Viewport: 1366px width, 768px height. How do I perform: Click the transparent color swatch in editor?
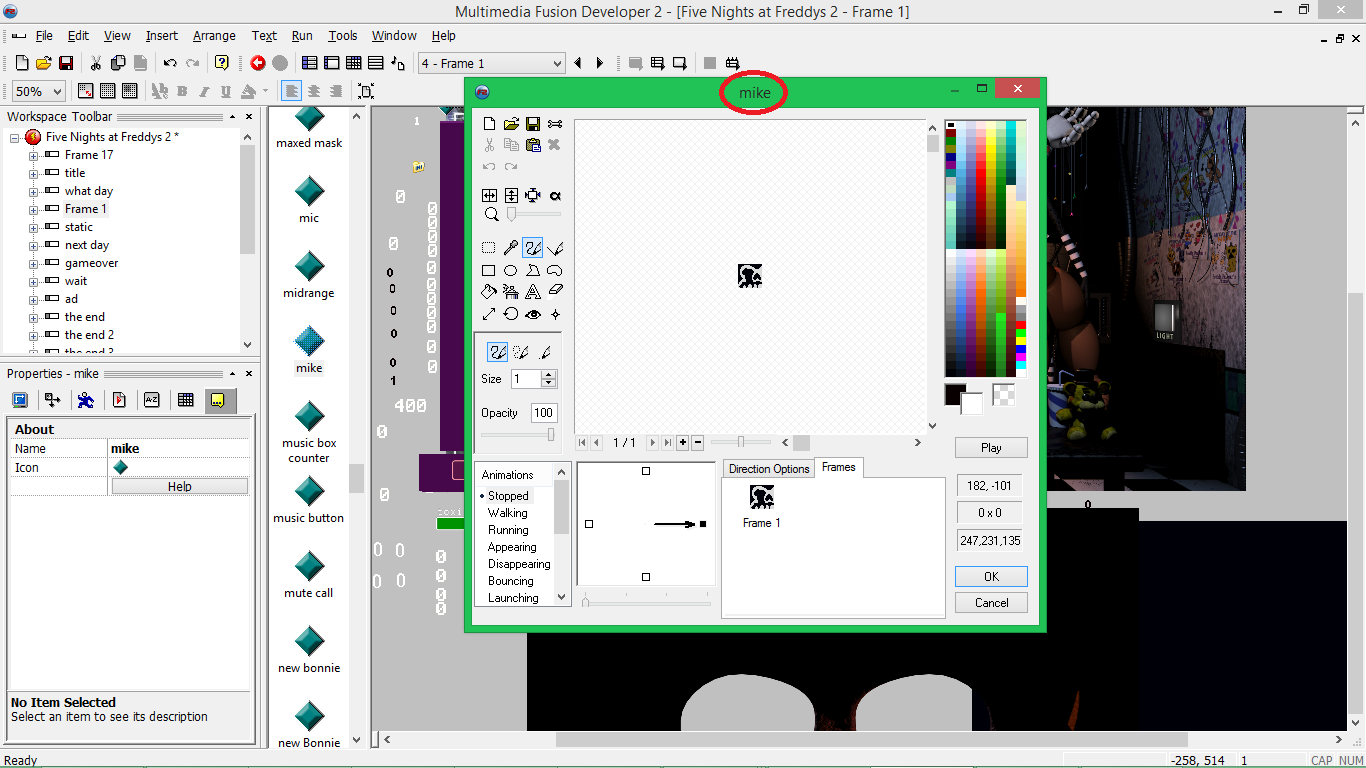[1004, 395]
